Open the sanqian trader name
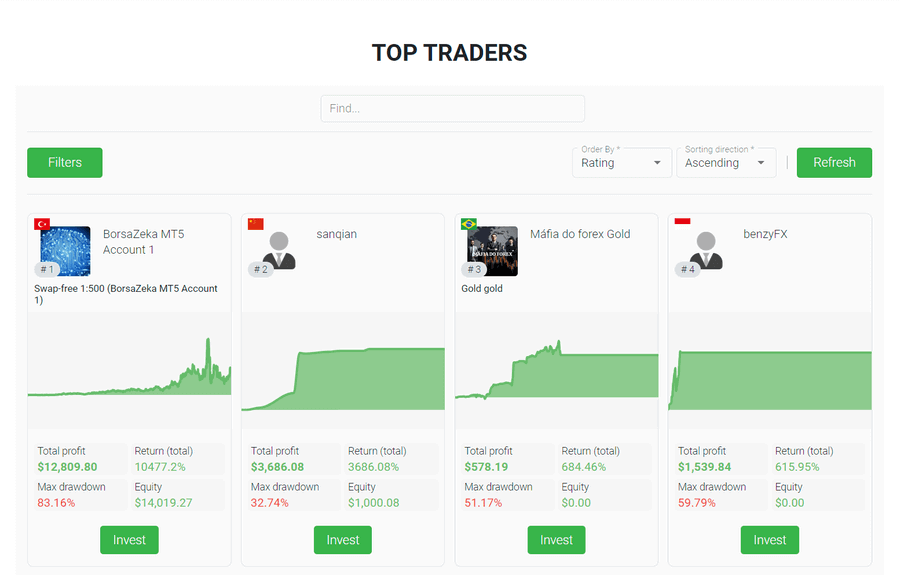 point(336,234)
